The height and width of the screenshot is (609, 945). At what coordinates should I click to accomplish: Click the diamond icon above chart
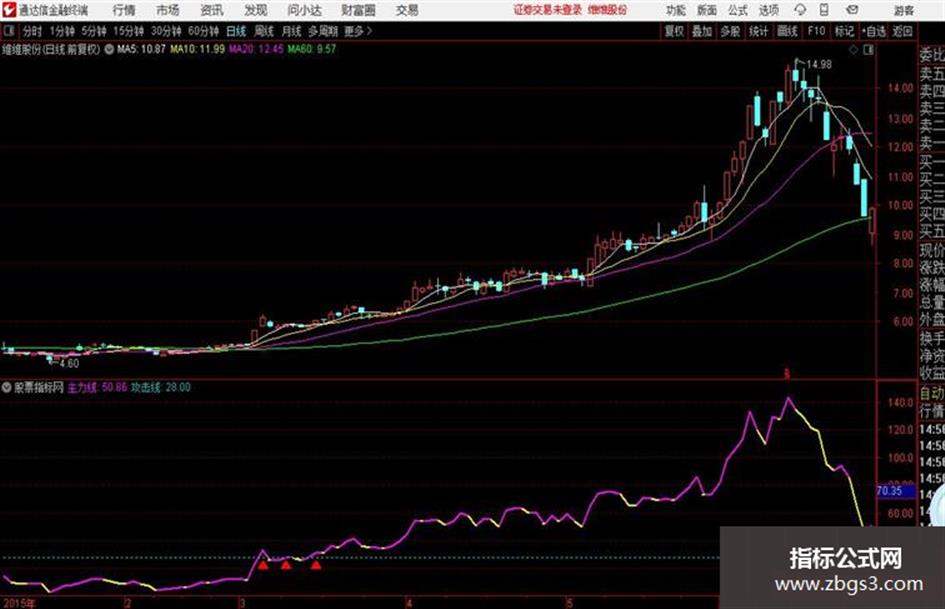pyautogui.click(x=853, y=50)
